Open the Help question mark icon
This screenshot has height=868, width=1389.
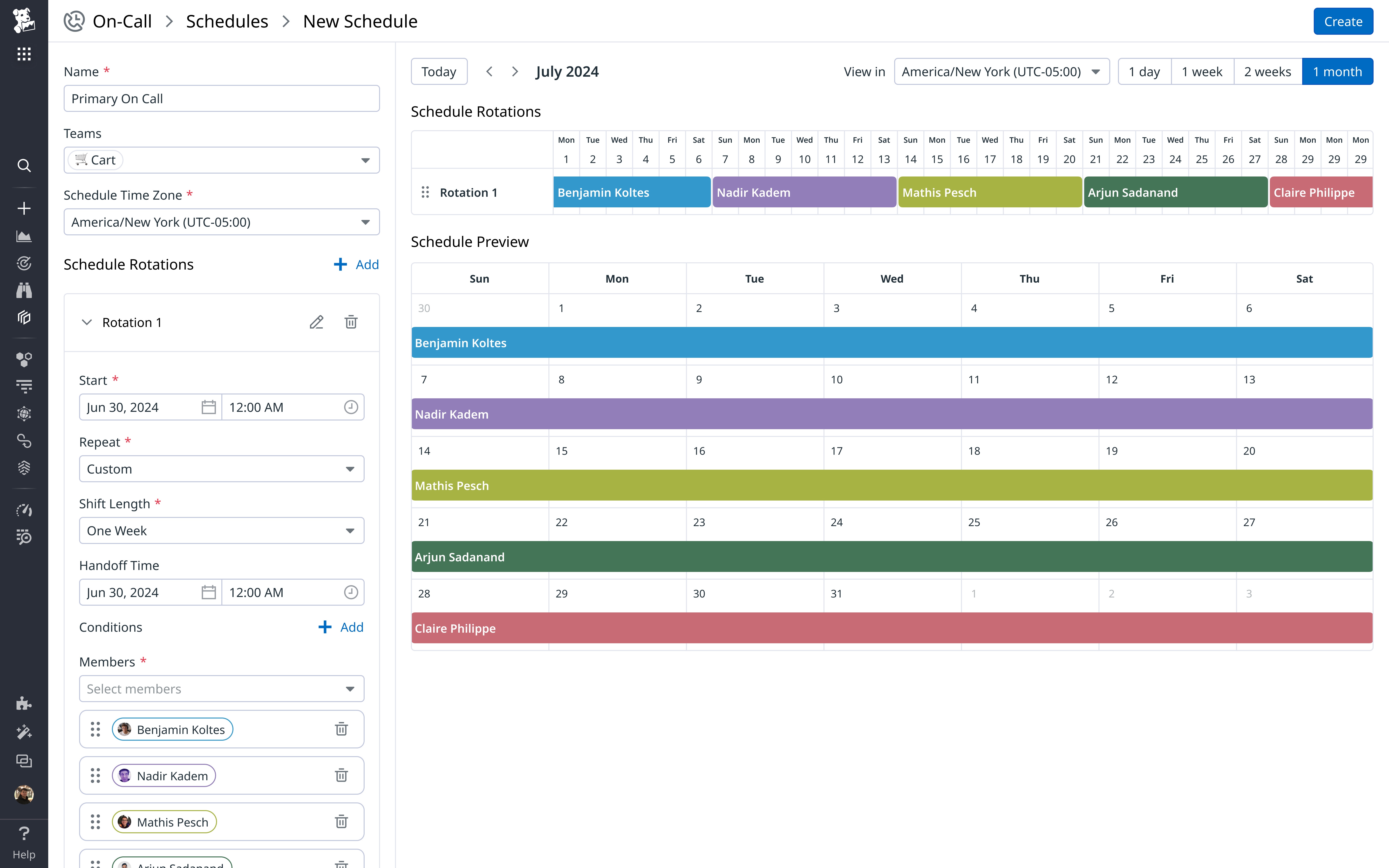(x=24, y=833)
